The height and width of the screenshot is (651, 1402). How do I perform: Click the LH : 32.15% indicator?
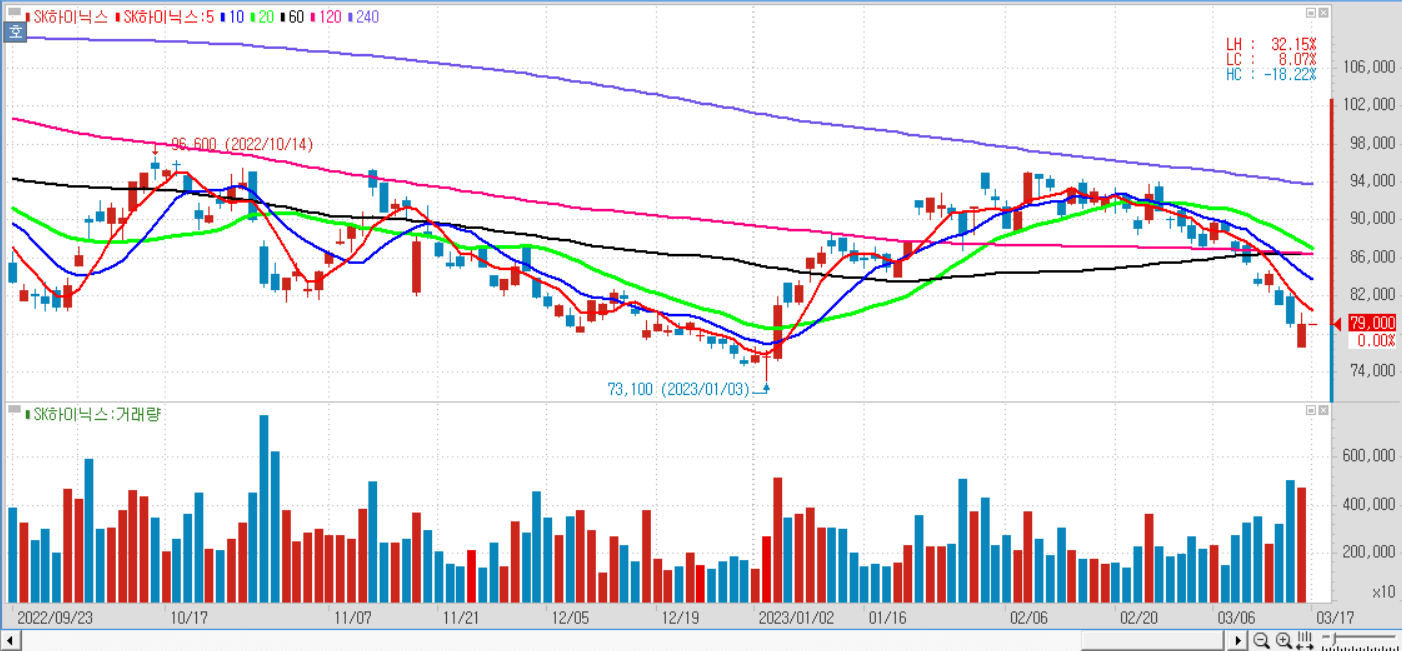1271,45
